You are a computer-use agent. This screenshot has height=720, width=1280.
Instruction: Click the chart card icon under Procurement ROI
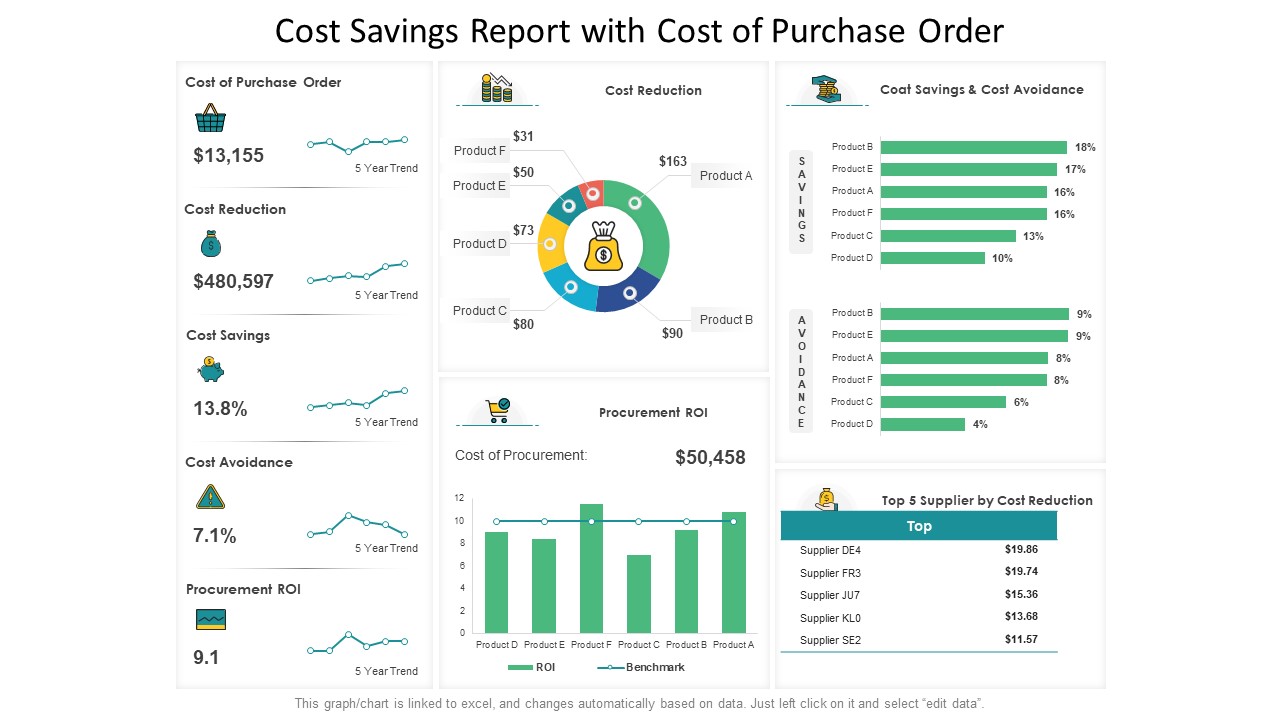pyautogui.click(x=211, y=619)
